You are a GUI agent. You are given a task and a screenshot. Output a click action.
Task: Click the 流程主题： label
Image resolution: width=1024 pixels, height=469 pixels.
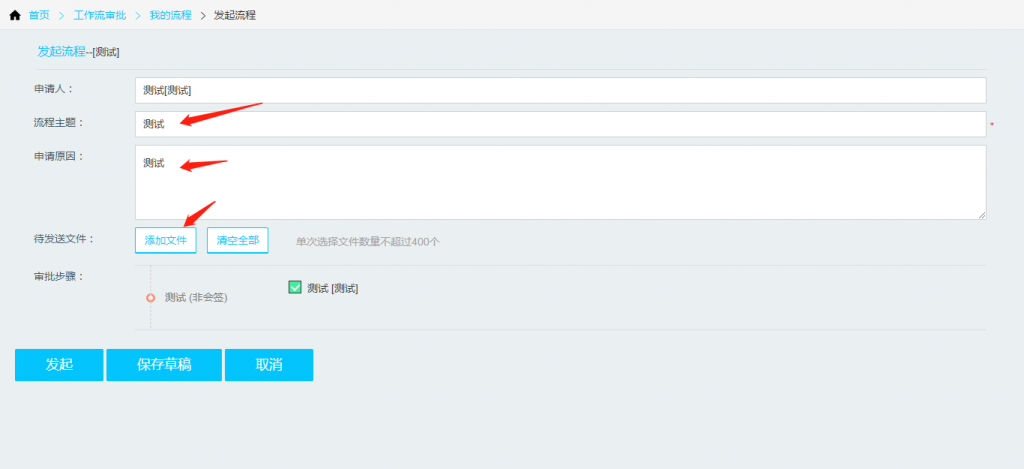coord(59,121)
